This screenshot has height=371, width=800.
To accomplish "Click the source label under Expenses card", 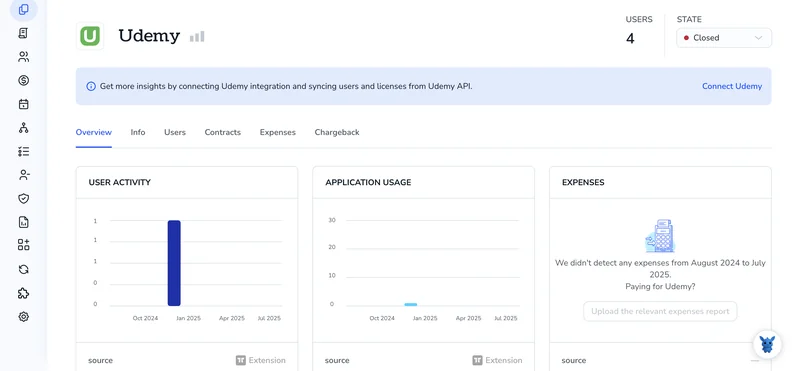I will coord(574,360).
